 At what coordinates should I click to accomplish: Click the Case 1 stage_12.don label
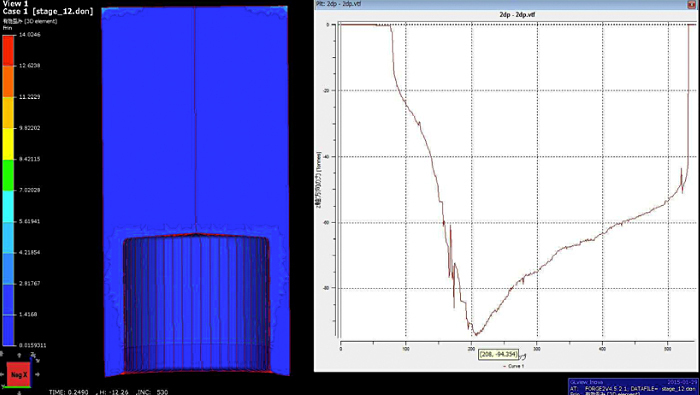(48, 12)
